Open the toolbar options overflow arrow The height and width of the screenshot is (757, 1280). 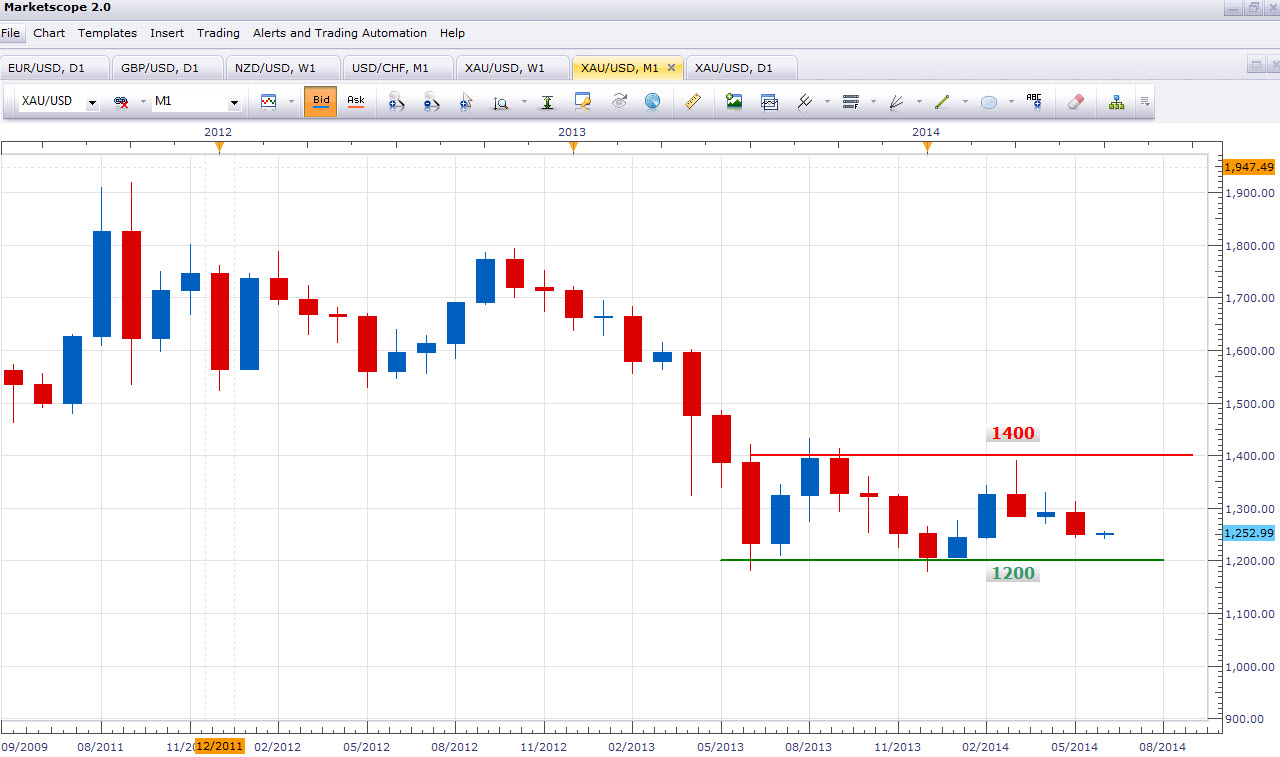pyautogui.click(x=1145, y=102)
